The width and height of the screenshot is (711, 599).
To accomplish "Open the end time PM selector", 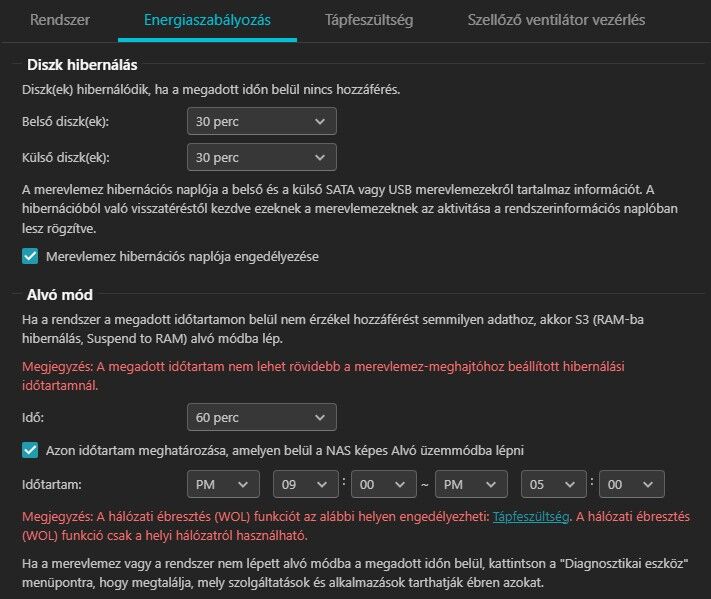I will click(x=471, y=484).
